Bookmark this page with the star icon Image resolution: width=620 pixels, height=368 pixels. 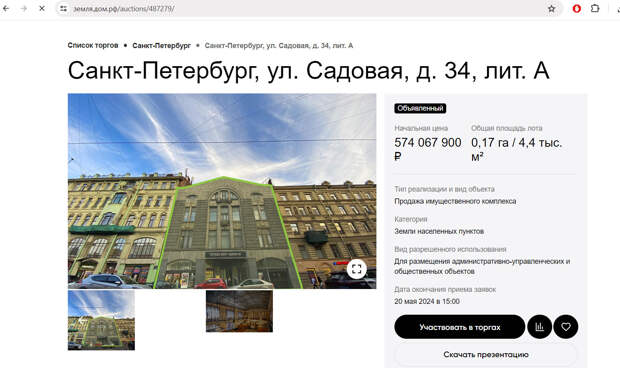click(551, 8)
